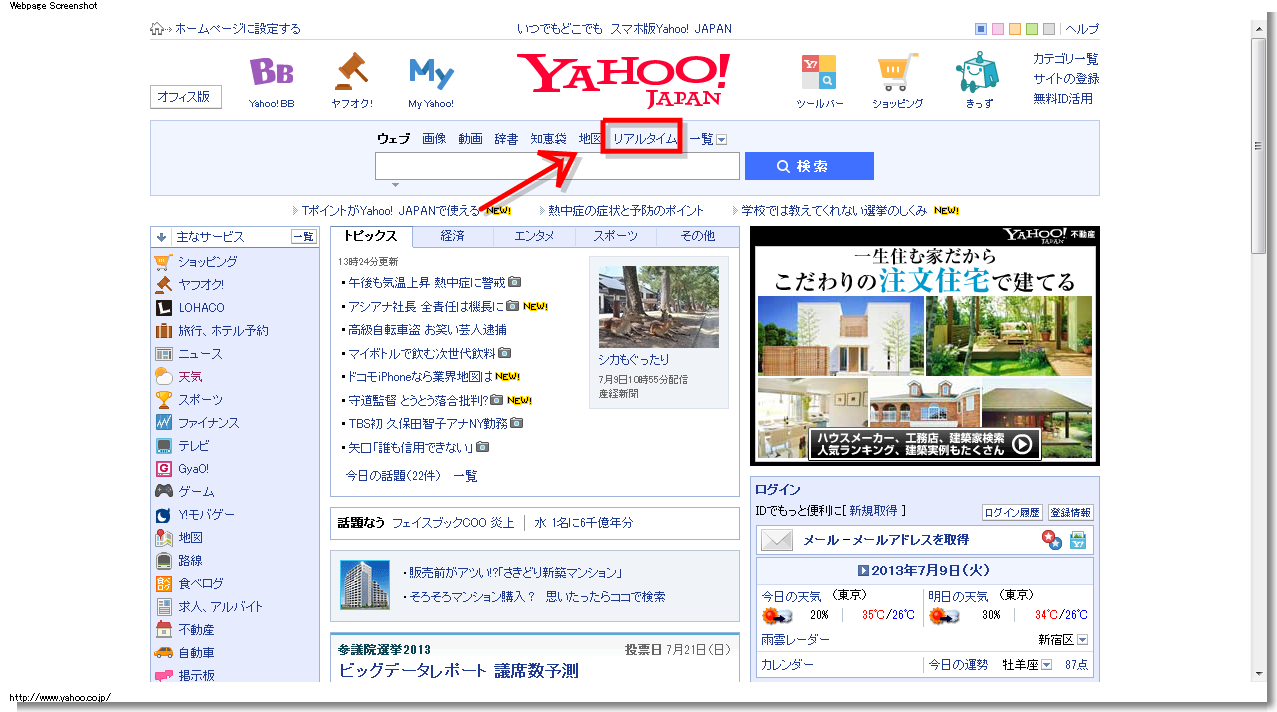Click the LOHACO icon in the sidebar
The height and width of the screenshot is (712, 1277).
(x=163, y=308)
